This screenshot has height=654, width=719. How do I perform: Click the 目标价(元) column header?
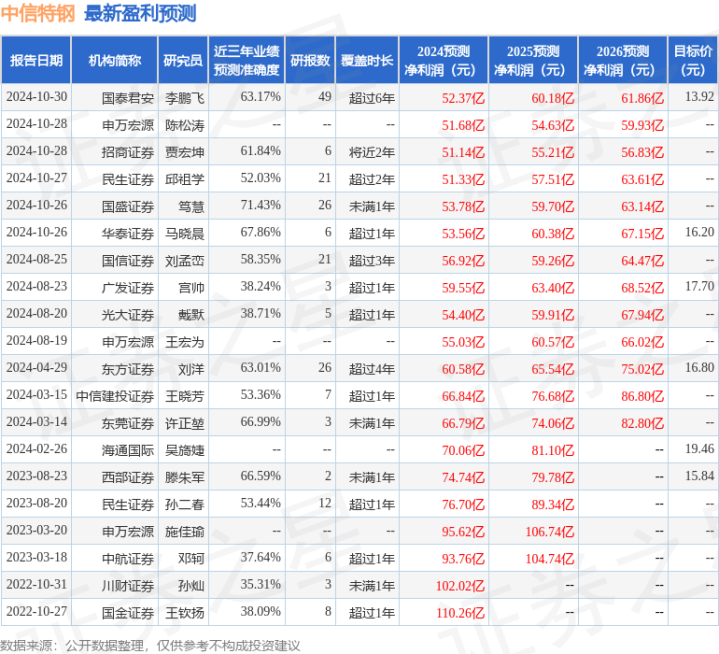pos(693,60)
